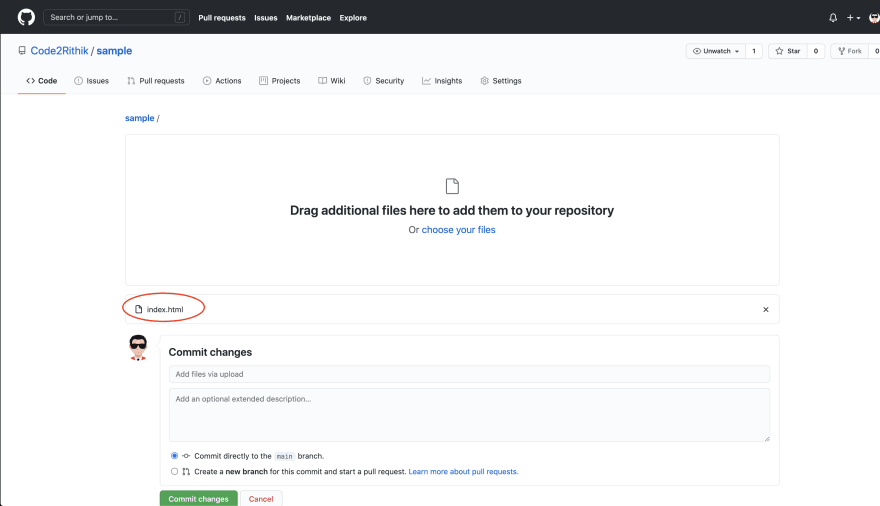
Task: Open Pull requests in top navigation
Action: click(222, 18)
